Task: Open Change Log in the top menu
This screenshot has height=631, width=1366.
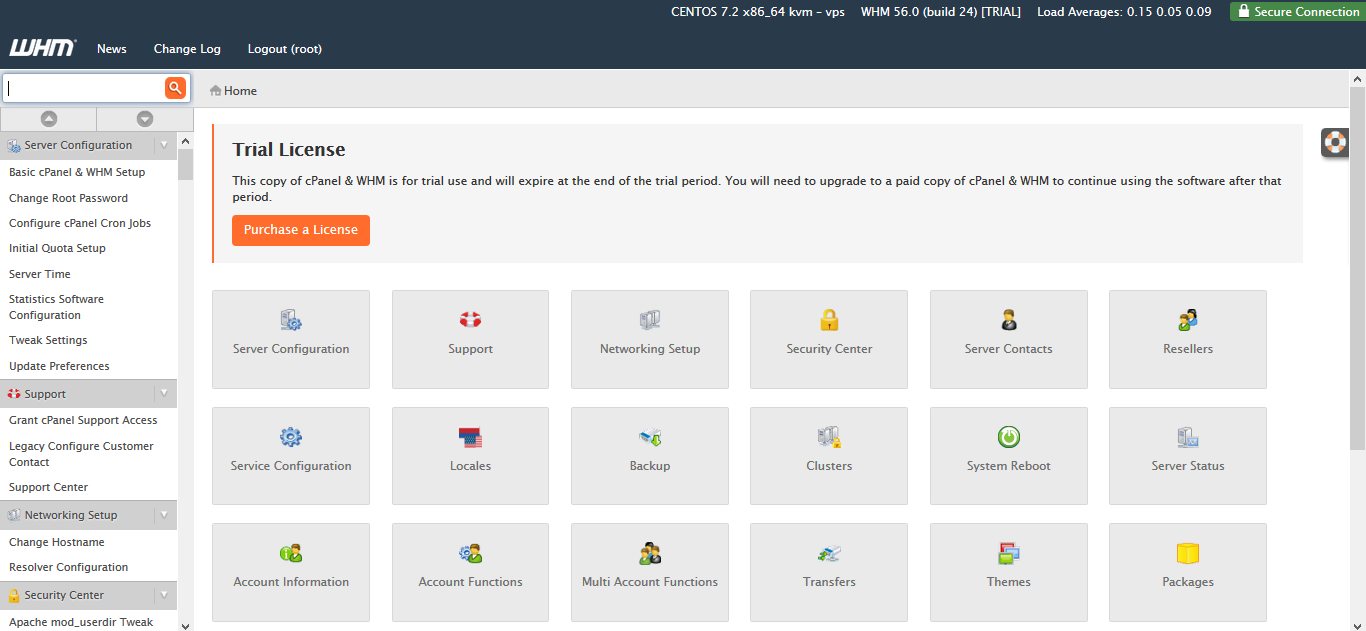Action: 187,49
